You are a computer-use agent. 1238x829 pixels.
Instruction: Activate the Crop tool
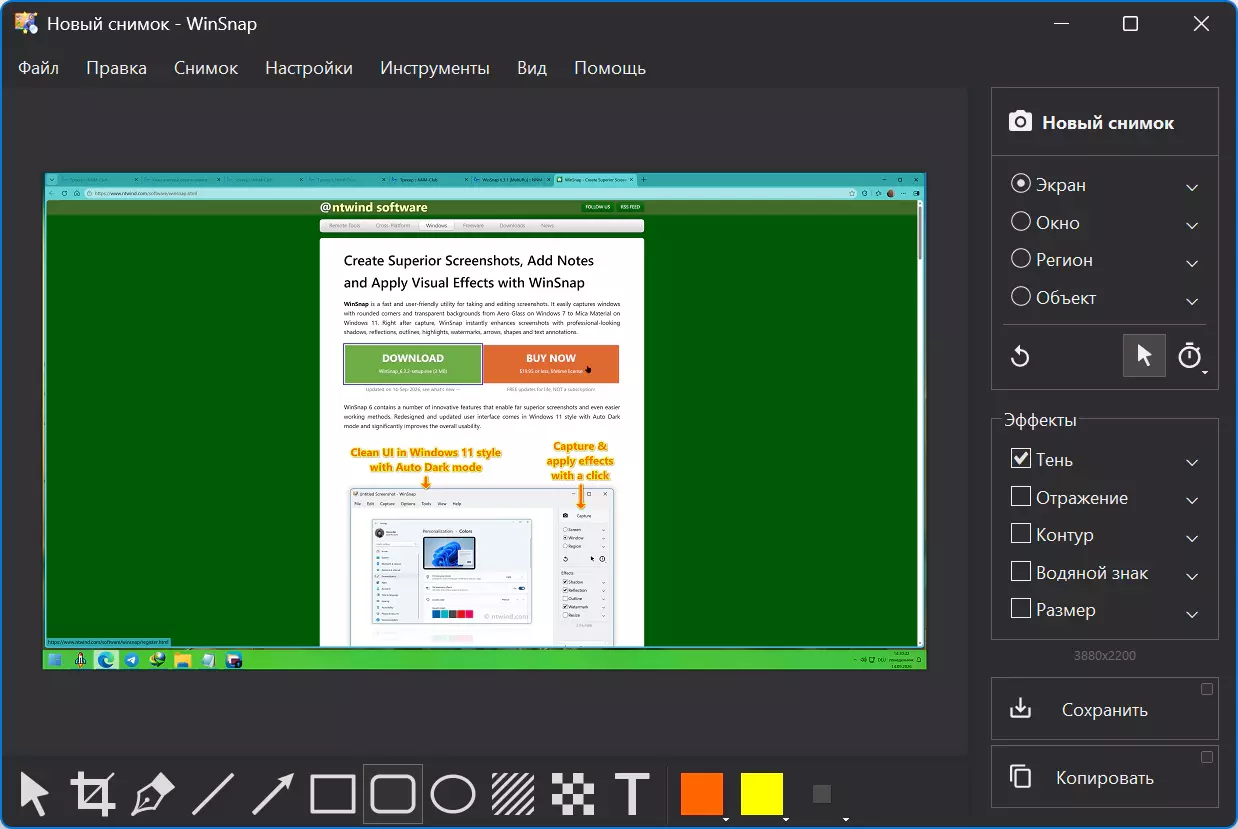coord(92,794)
